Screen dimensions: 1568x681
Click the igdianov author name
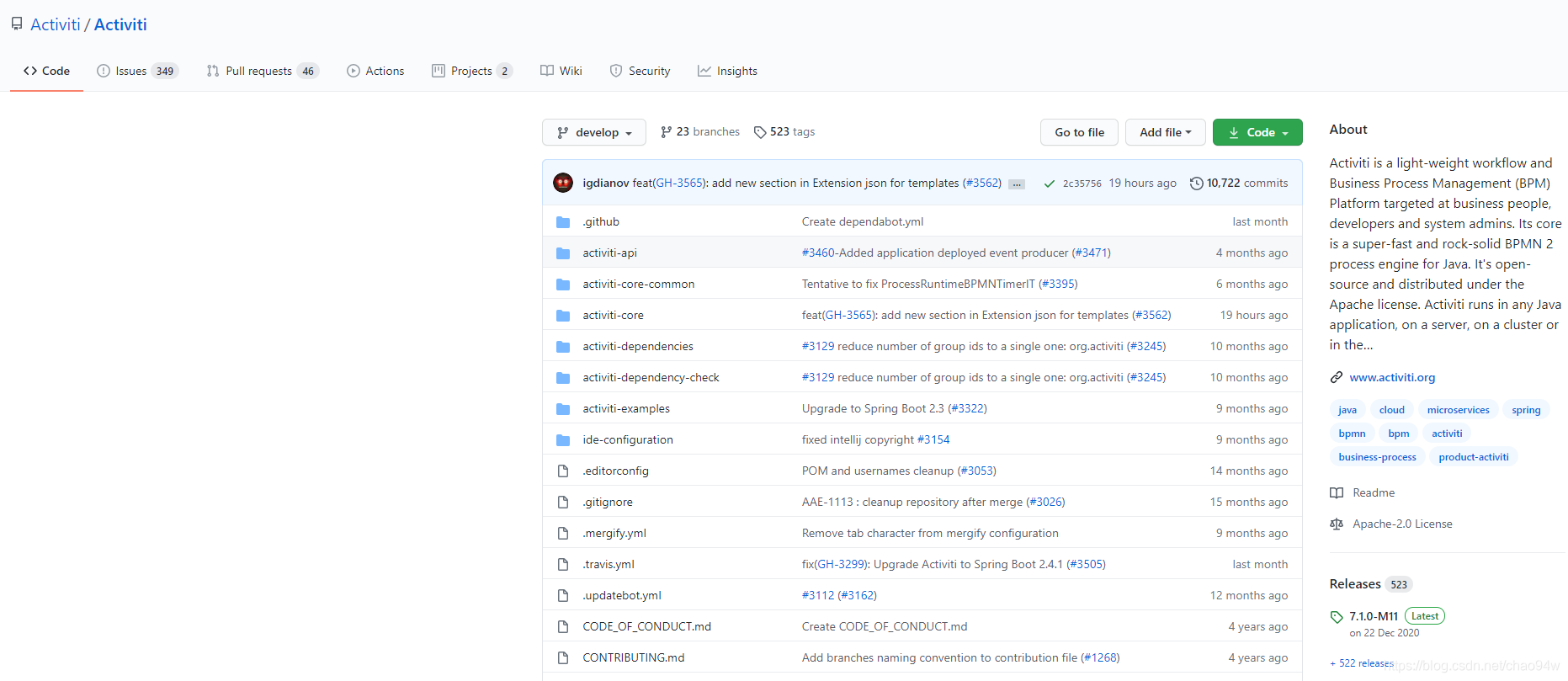coord(606,183)
